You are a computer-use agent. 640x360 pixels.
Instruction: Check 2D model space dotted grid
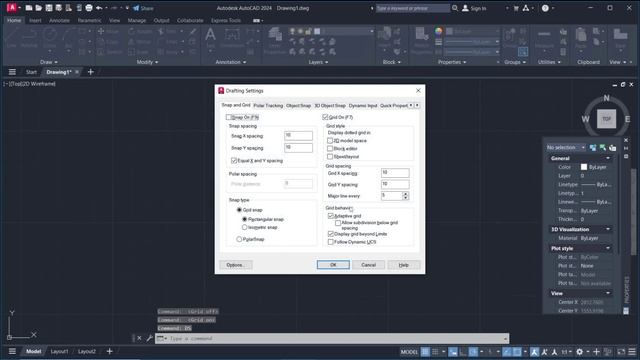click(x=330, y=140)
